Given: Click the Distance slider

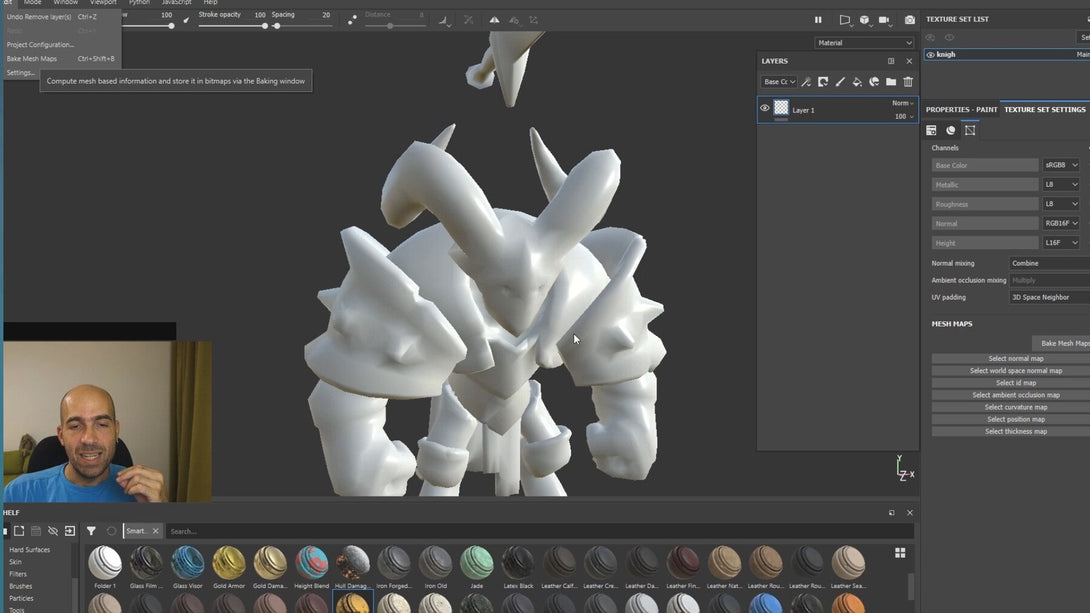Looking at the screenshot, I should click(x=395, y=26).
